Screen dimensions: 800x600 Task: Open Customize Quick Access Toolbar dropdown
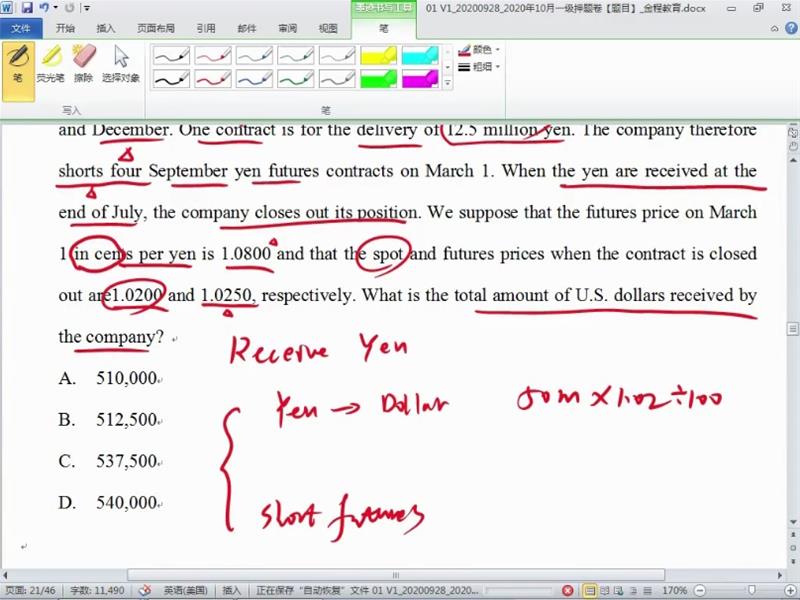point(87,8)
